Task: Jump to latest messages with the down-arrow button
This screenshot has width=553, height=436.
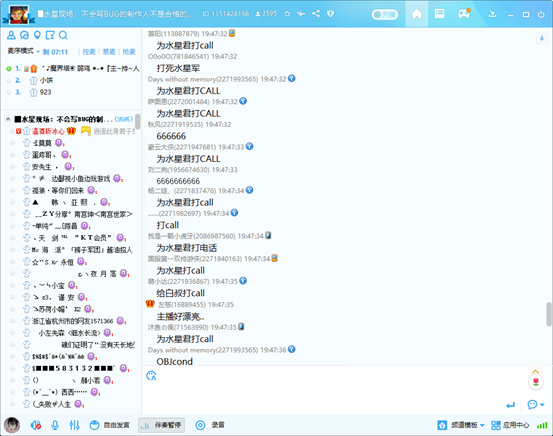Action: tap(541, 38)
